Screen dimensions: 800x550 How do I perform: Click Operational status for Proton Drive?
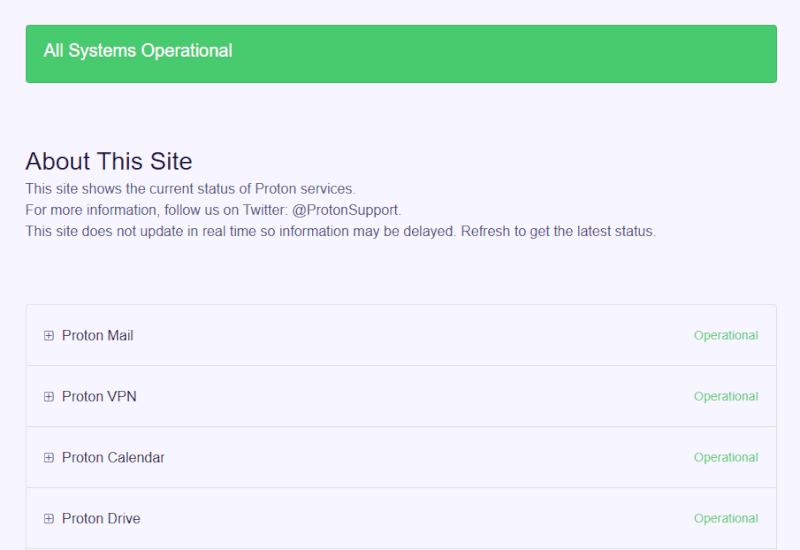tap(726, 519)
